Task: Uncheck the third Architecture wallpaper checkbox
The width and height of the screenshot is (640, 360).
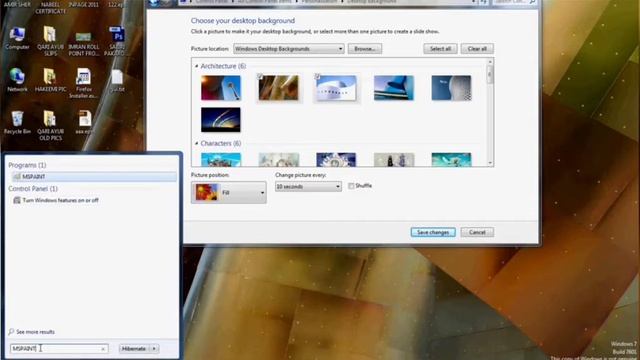Action: coord(318,76)
